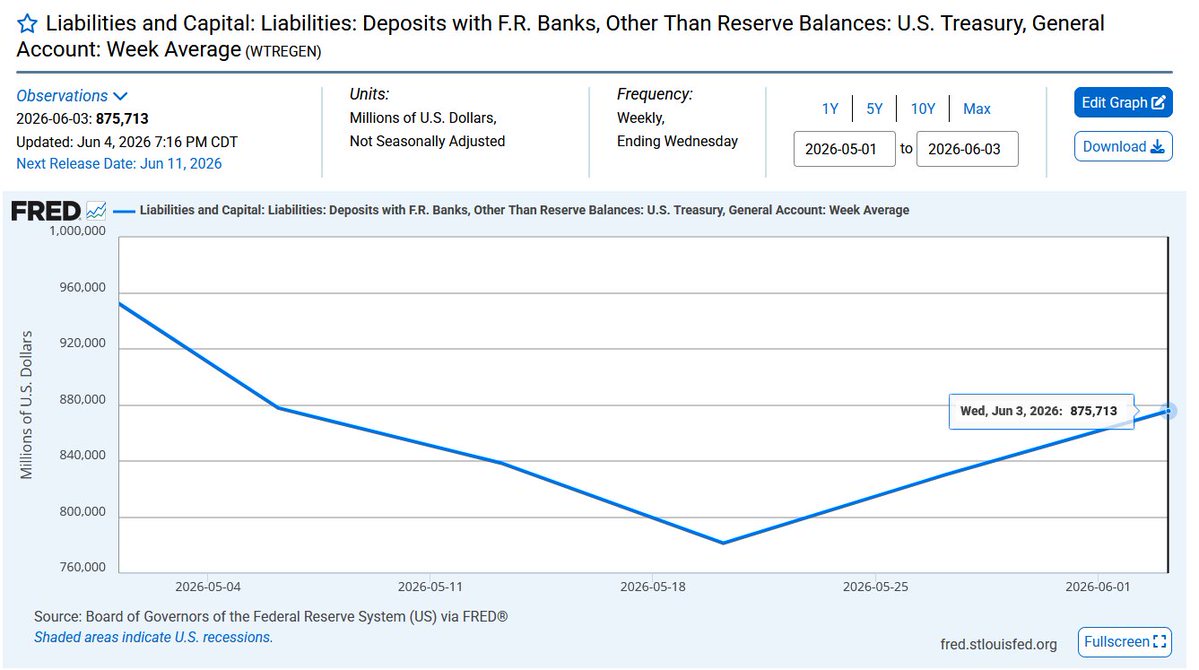
Task: Select the 1Y time range
Action: point(830,109)
